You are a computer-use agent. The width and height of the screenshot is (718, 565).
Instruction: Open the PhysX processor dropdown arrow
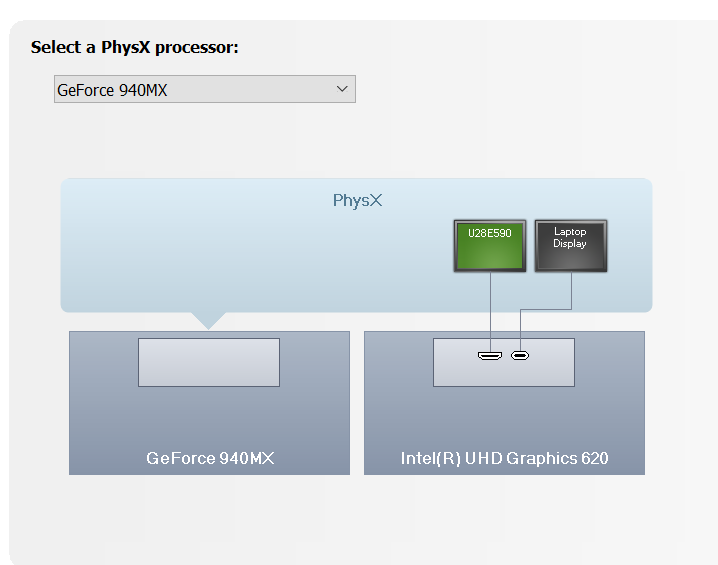pyautogui.click(x=342, y=89)
